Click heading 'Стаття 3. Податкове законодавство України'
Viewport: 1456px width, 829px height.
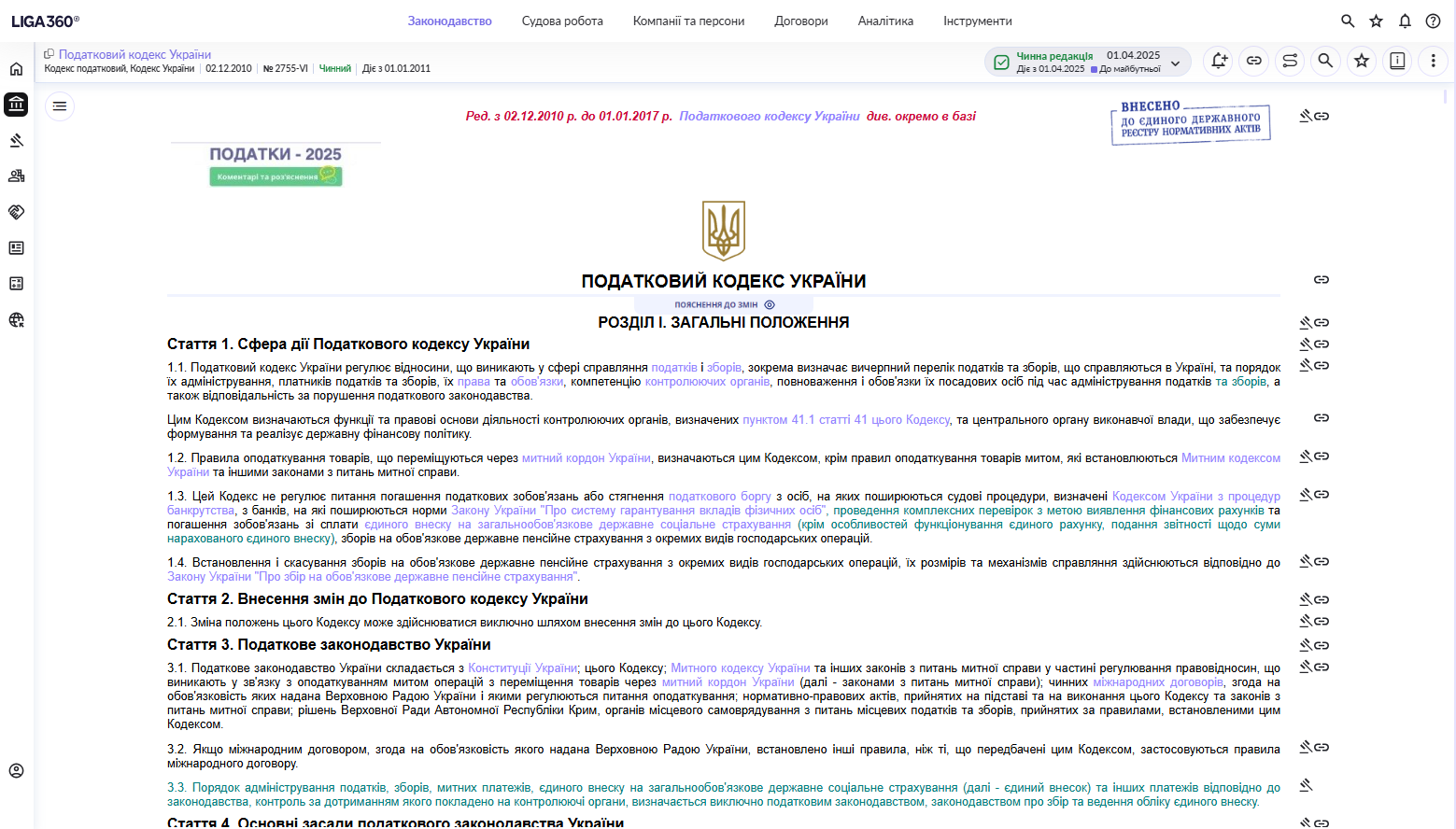pyautogui.click(x=329, y=644)
